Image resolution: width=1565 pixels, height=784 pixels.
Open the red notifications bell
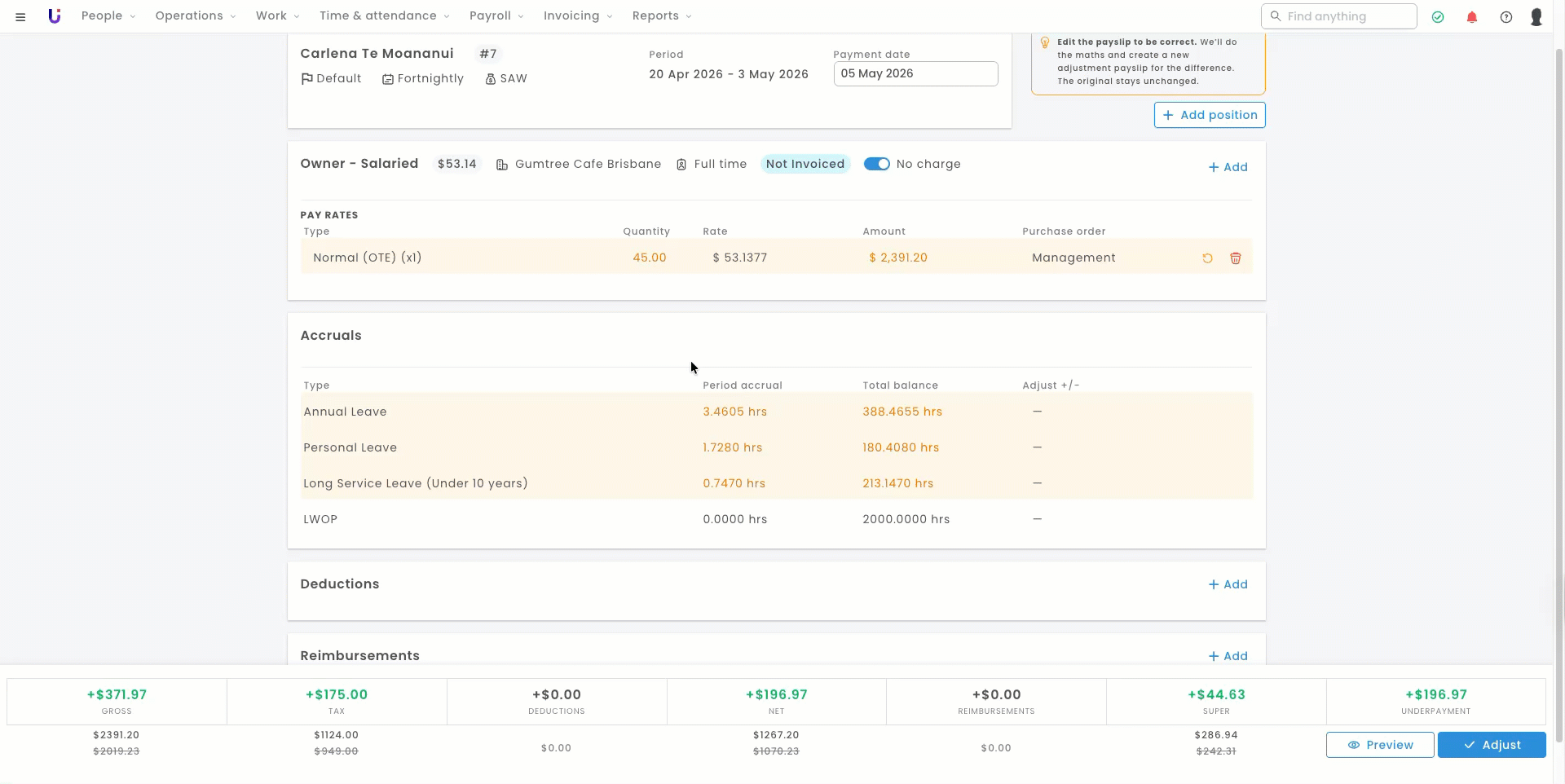pos(1472,16)
